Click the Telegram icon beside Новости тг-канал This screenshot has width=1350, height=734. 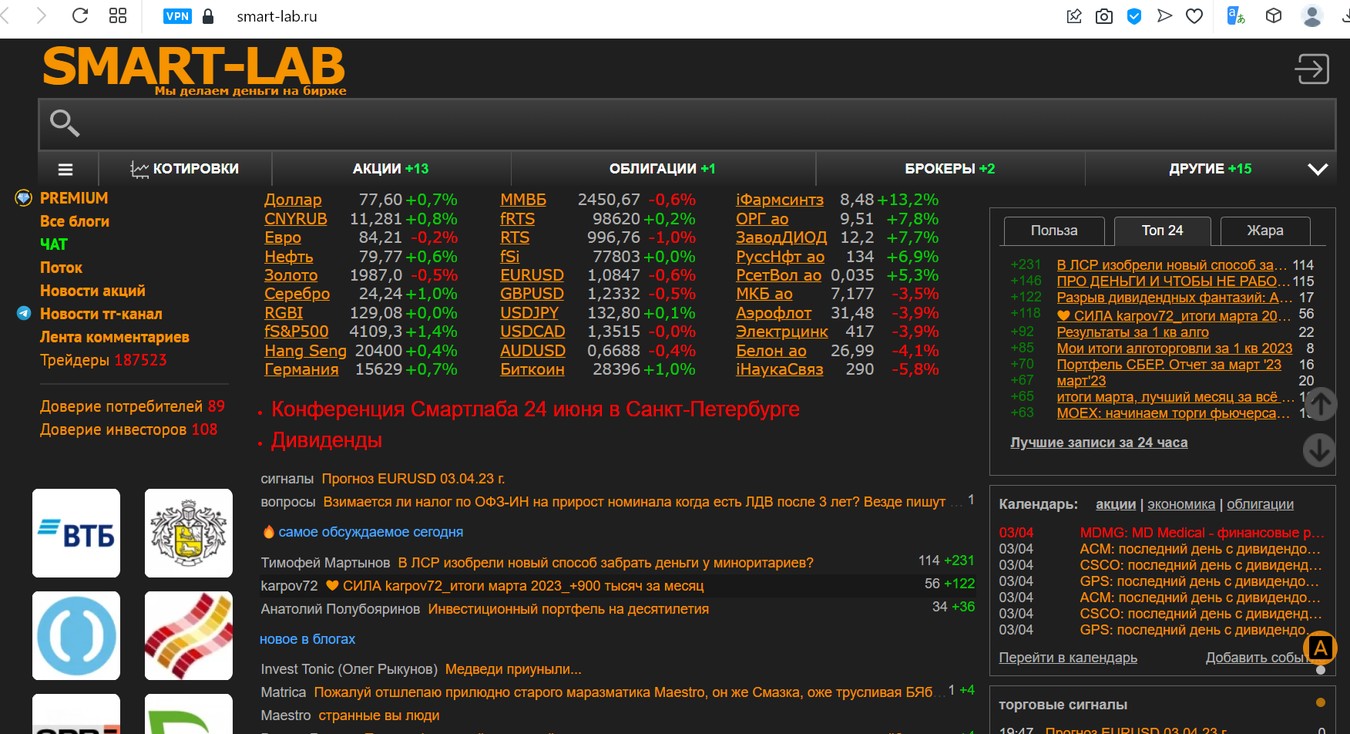coord(24,313)
